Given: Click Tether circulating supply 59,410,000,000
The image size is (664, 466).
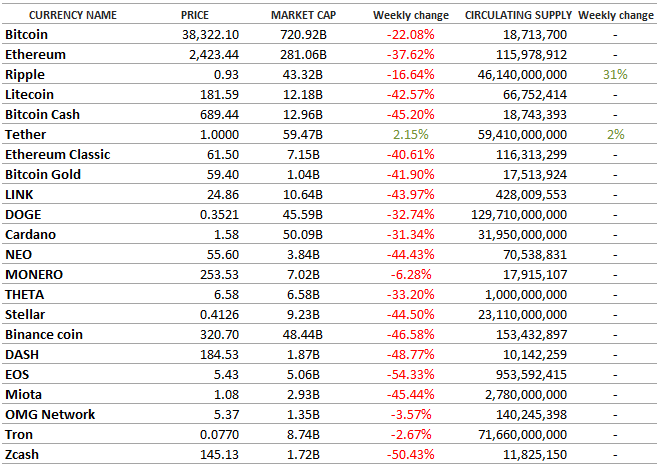Looking at the screenshot, I should pos(522,135).
